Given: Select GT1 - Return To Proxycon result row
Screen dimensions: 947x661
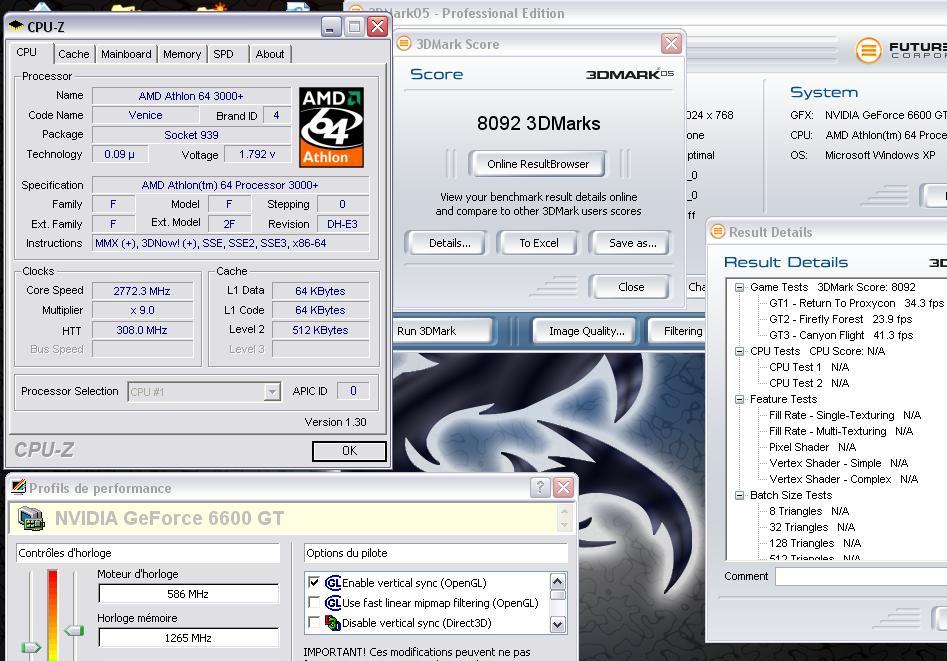Looking at the screenshot, I should 856,303.
